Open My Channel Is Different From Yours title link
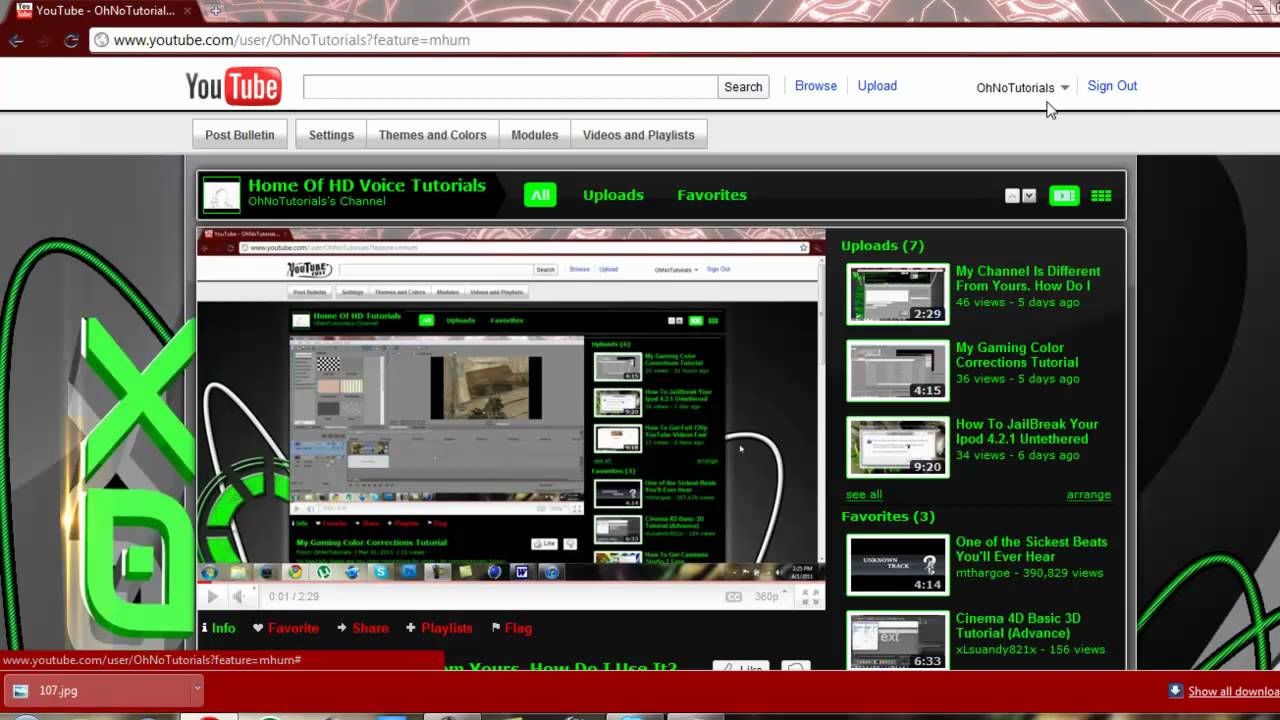Viewport: 1280px width, 720px height. 1028,278
